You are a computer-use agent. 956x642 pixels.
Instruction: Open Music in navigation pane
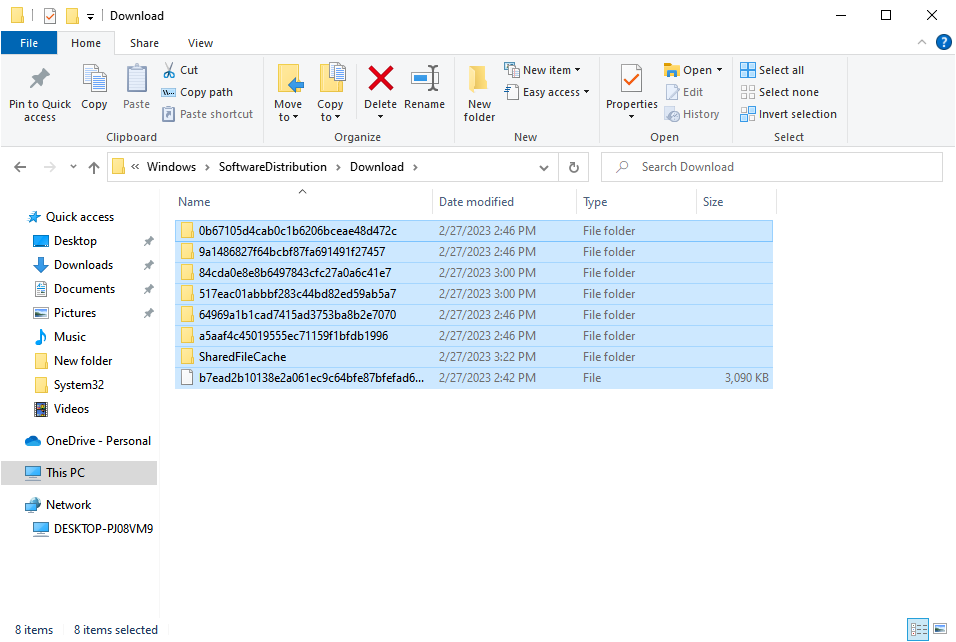pyautogui.click(x=70, y=337)
